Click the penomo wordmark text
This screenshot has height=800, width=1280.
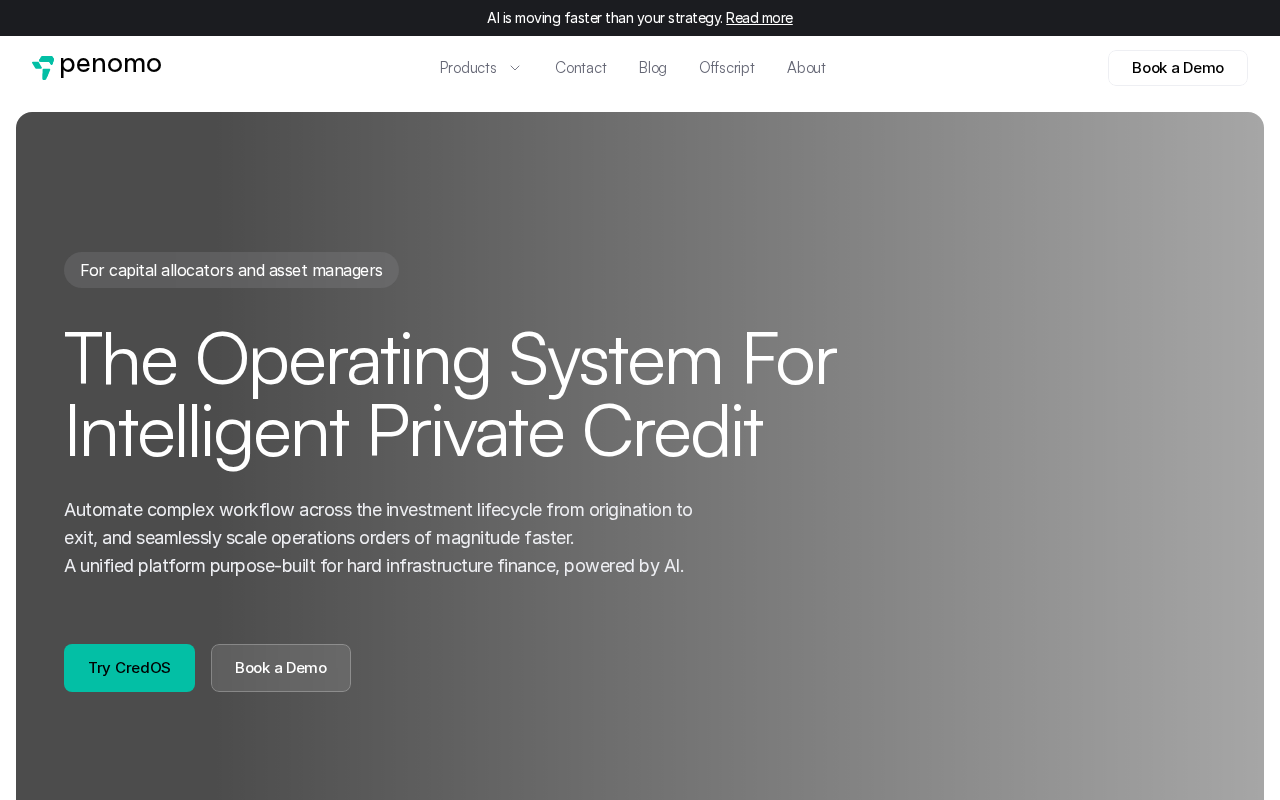[110, 66]
